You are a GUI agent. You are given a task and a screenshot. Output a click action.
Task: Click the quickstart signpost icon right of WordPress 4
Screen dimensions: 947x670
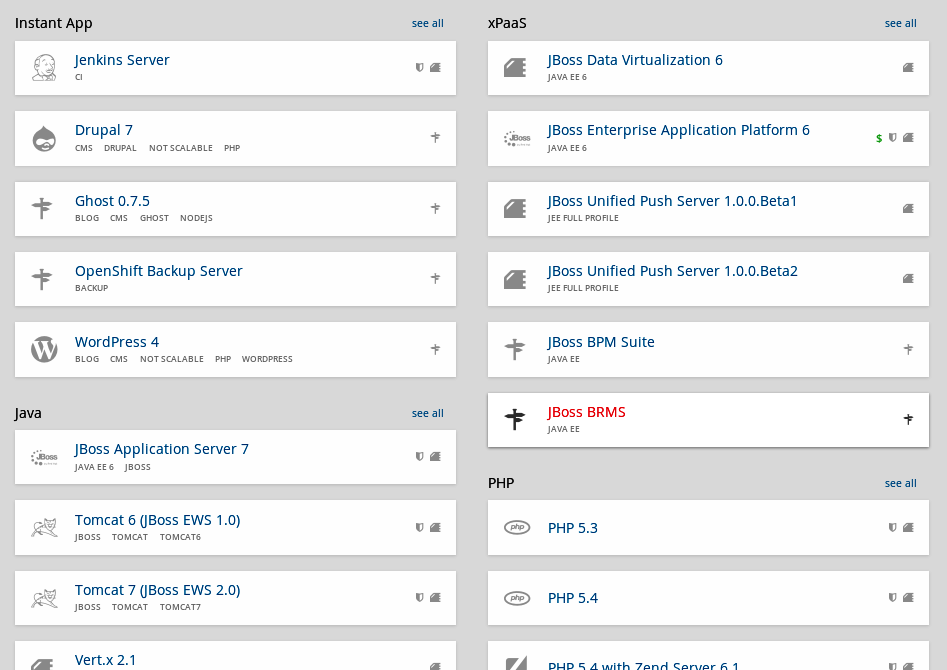[x=435, y=349]
